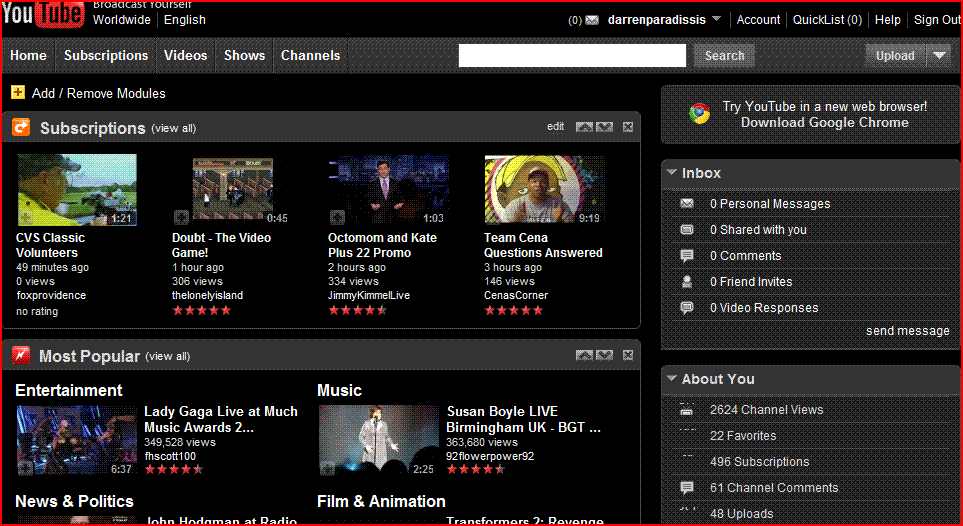
Task: Add CVS Classic video to QuickList icon
Action: click(25, 217)
